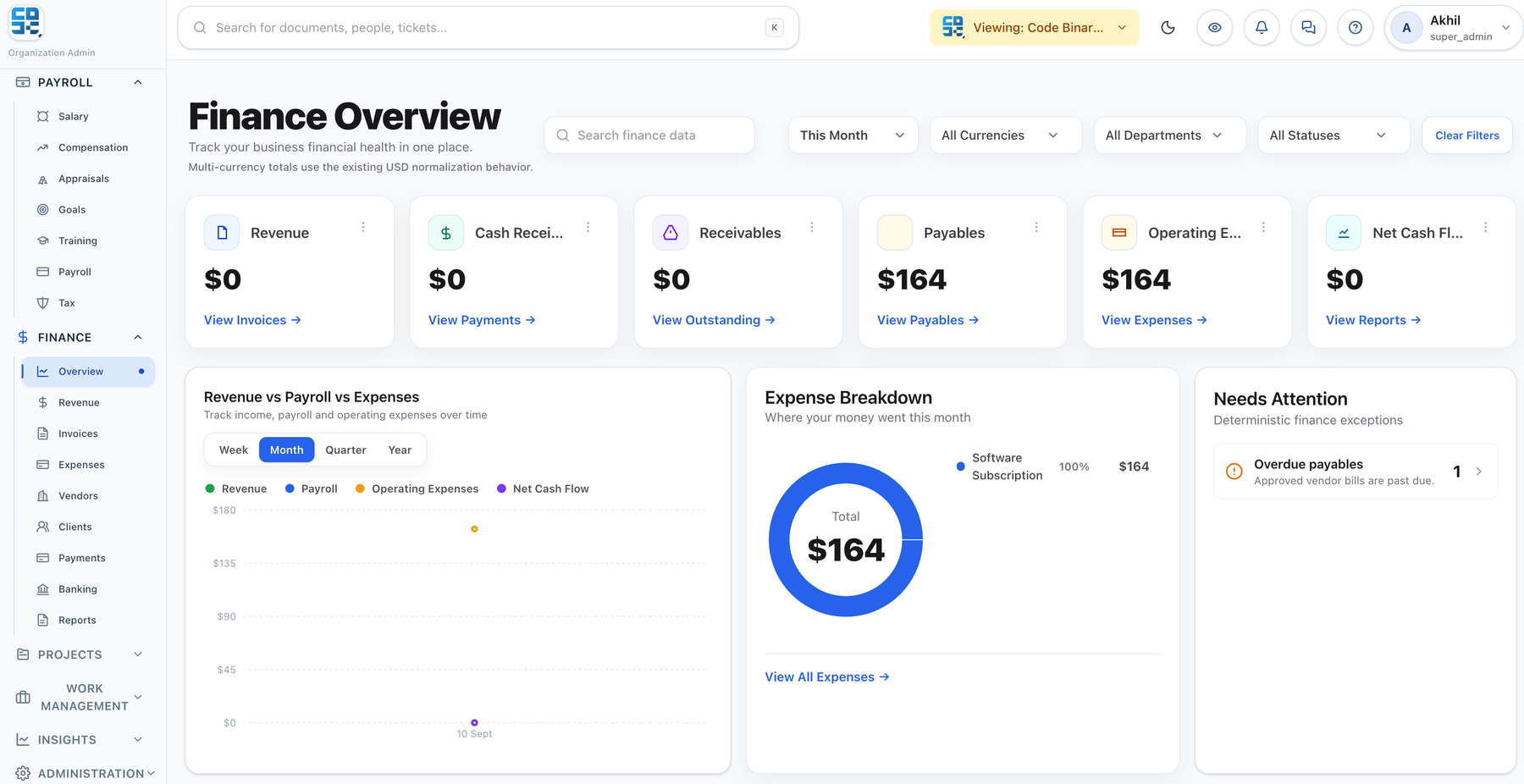Click Operating Expenses card icon
The image size is (1524, 784).
pyautogui.click(x=1119, y=233)
